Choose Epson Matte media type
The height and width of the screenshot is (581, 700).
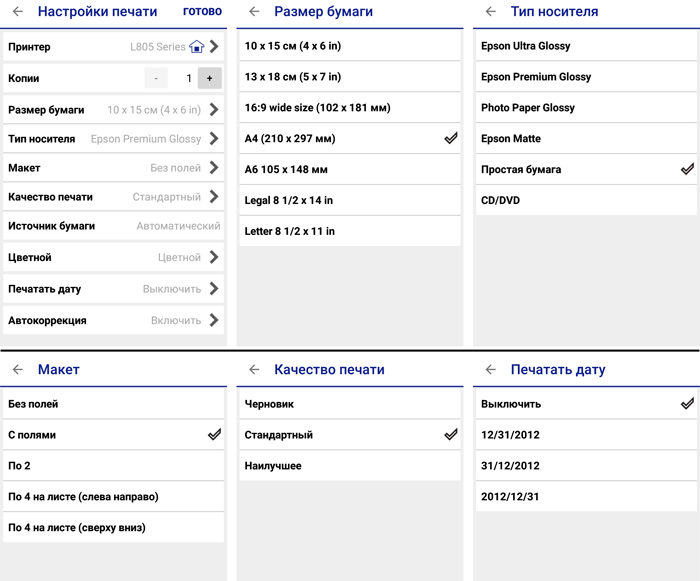586,138
